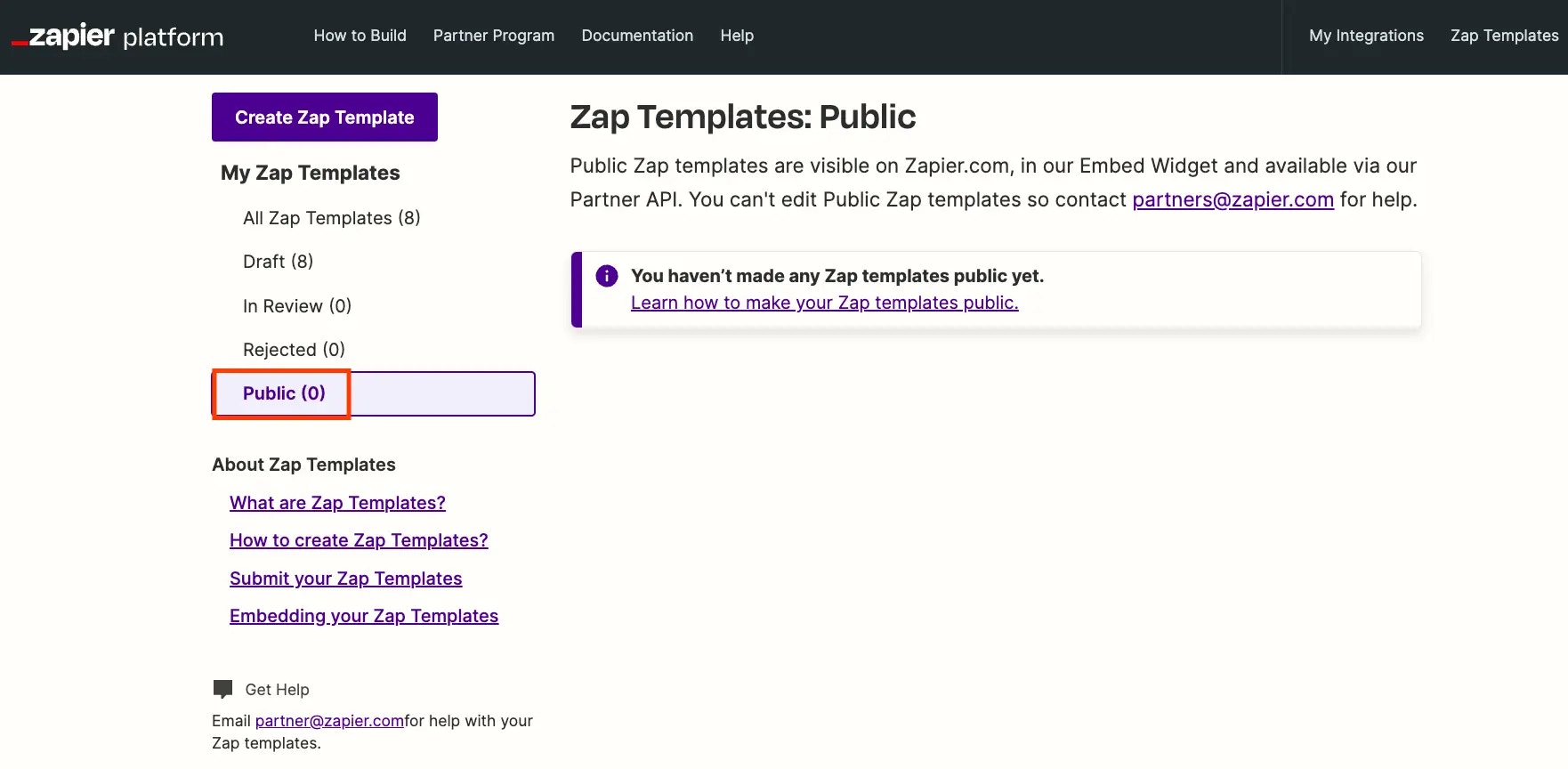Show Draft (8) templates

coord(279,262)
